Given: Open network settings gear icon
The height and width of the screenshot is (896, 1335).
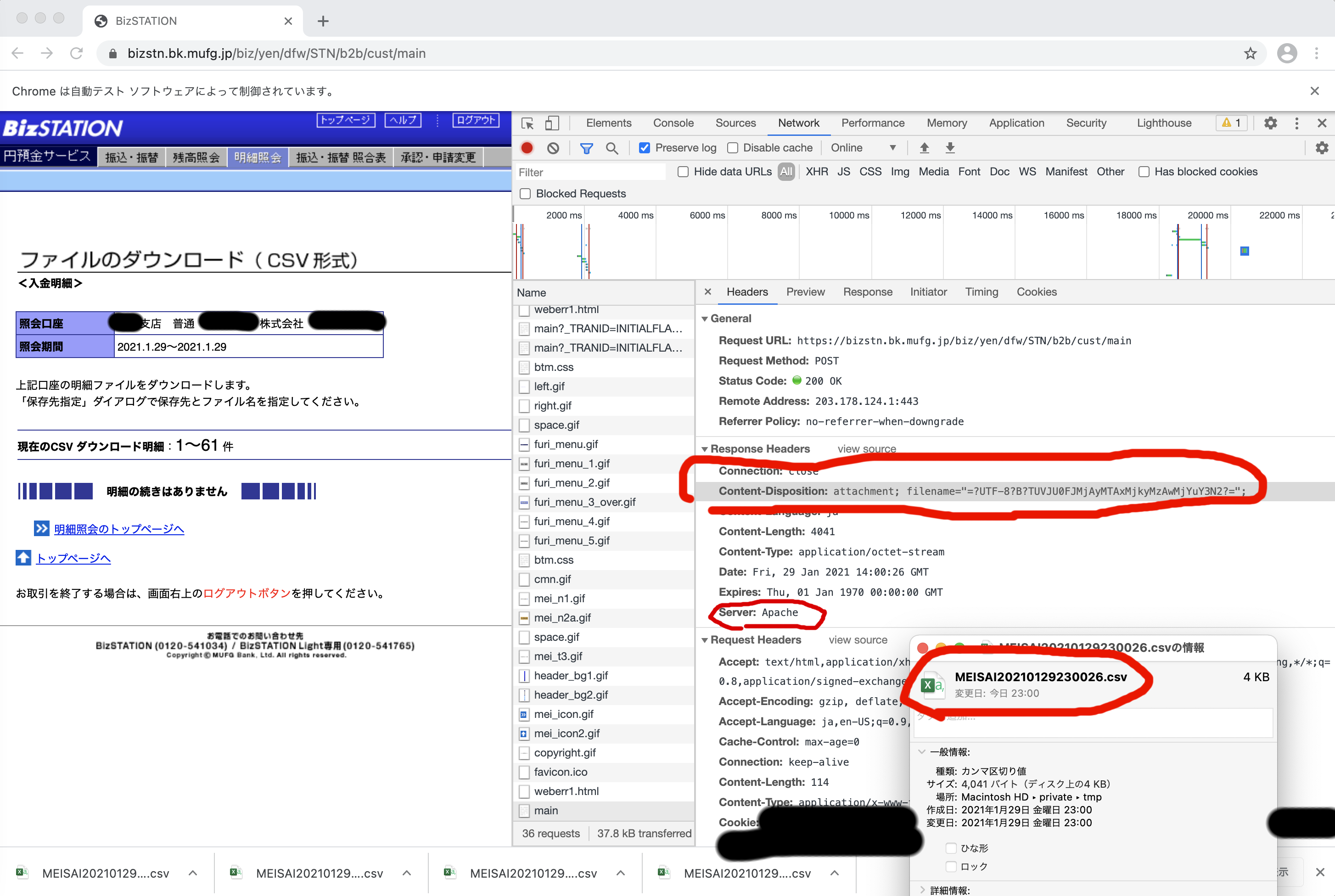Looking at the screenshot, I should [x=1321, y=148].
